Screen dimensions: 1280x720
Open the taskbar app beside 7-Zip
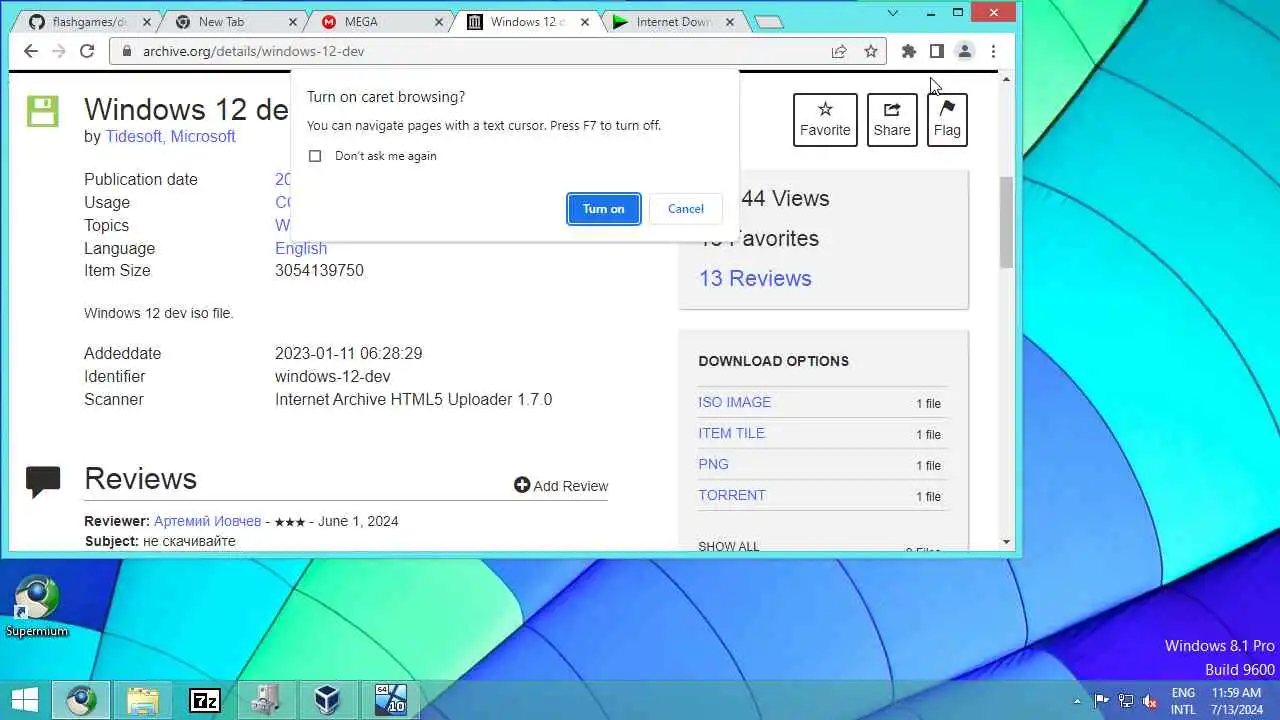(x=266, y=700)
